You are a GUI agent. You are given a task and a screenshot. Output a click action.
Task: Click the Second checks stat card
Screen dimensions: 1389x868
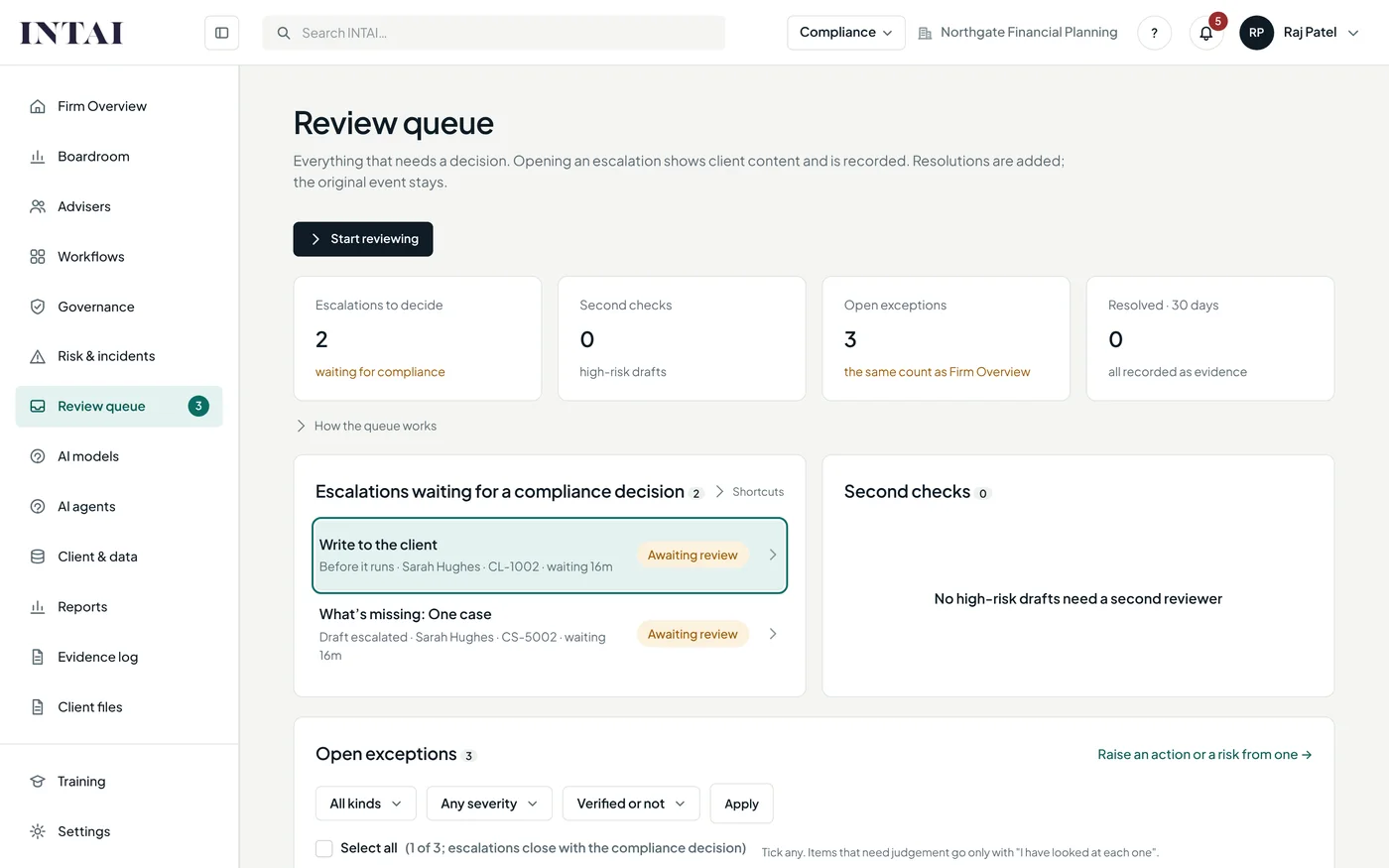pyautogui.click(x=682, y=338)
